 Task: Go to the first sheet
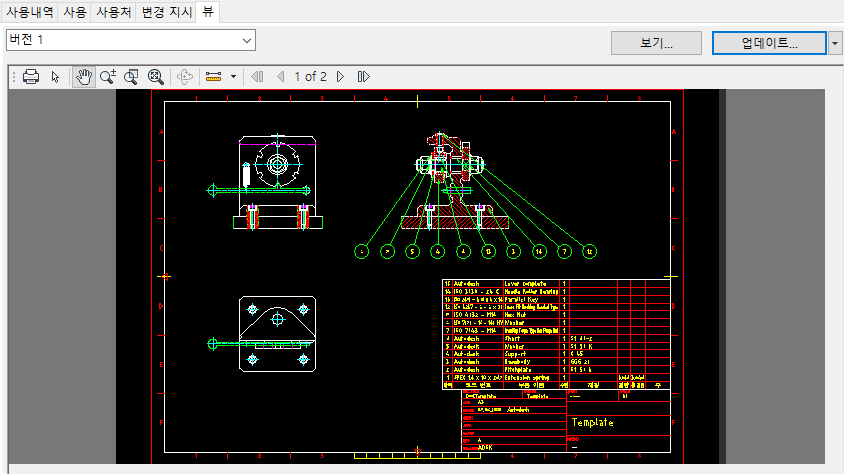(x=257, y=77)
